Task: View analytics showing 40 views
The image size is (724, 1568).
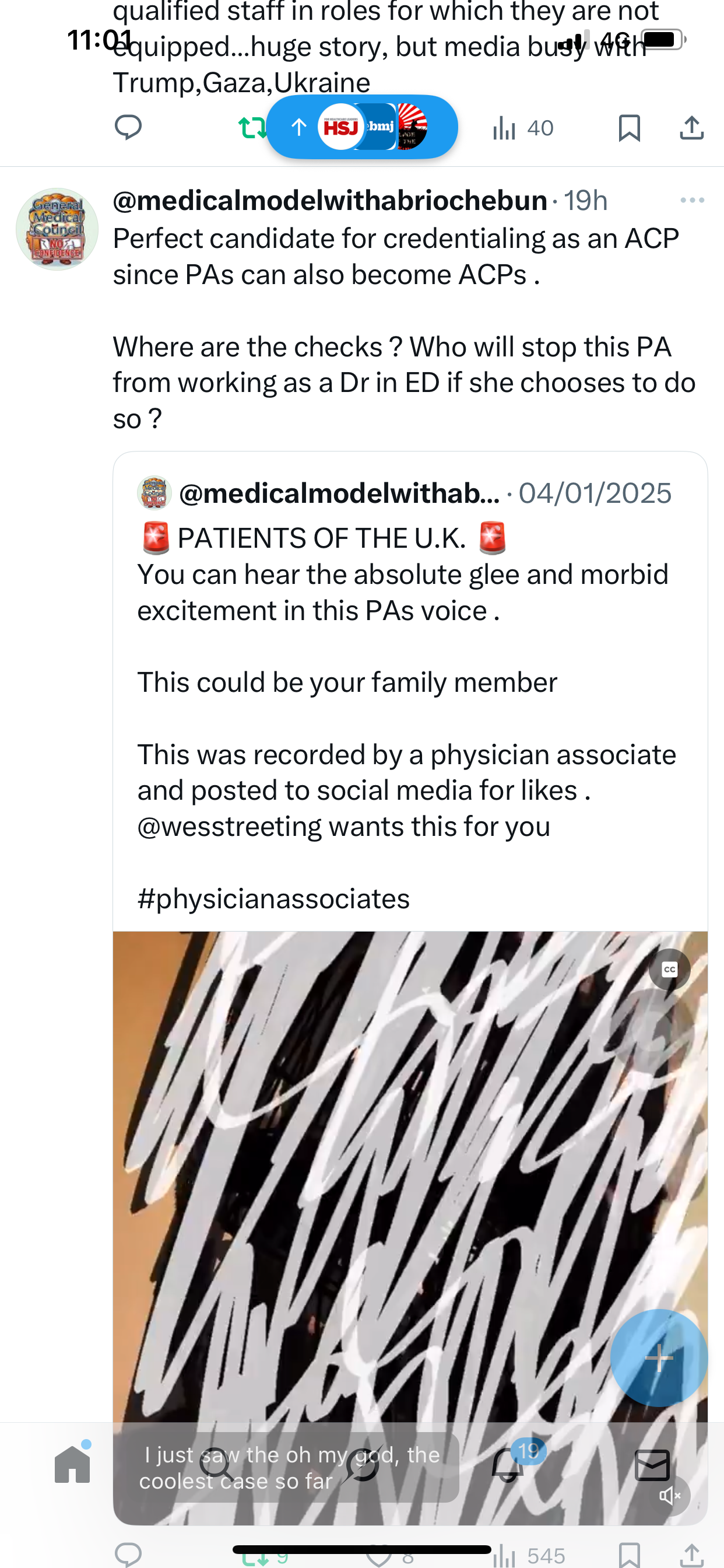Action: click(523, 128)
